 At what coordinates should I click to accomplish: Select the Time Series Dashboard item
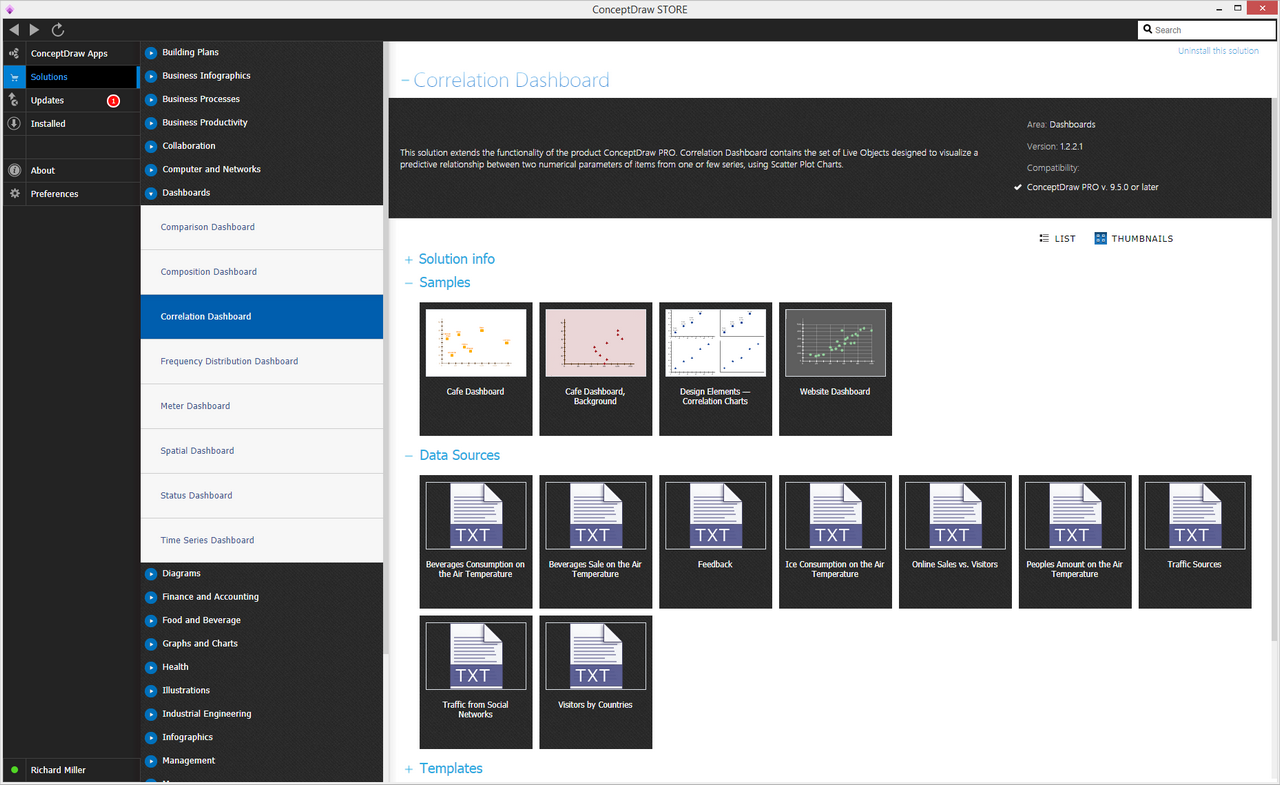tap(262, 540)
